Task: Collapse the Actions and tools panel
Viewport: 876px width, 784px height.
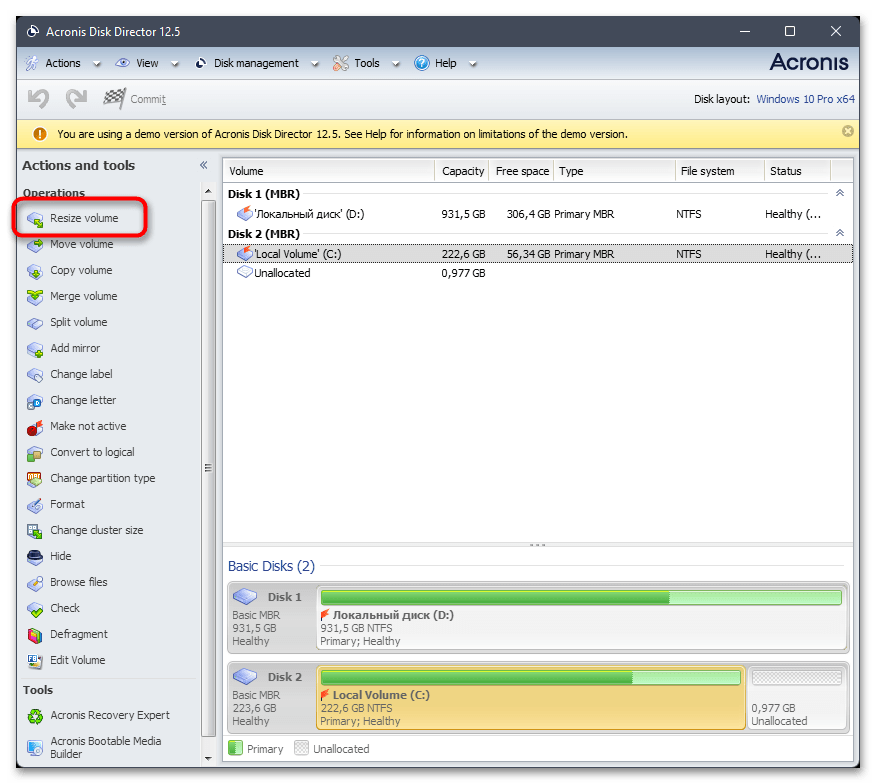Action: 203,166
